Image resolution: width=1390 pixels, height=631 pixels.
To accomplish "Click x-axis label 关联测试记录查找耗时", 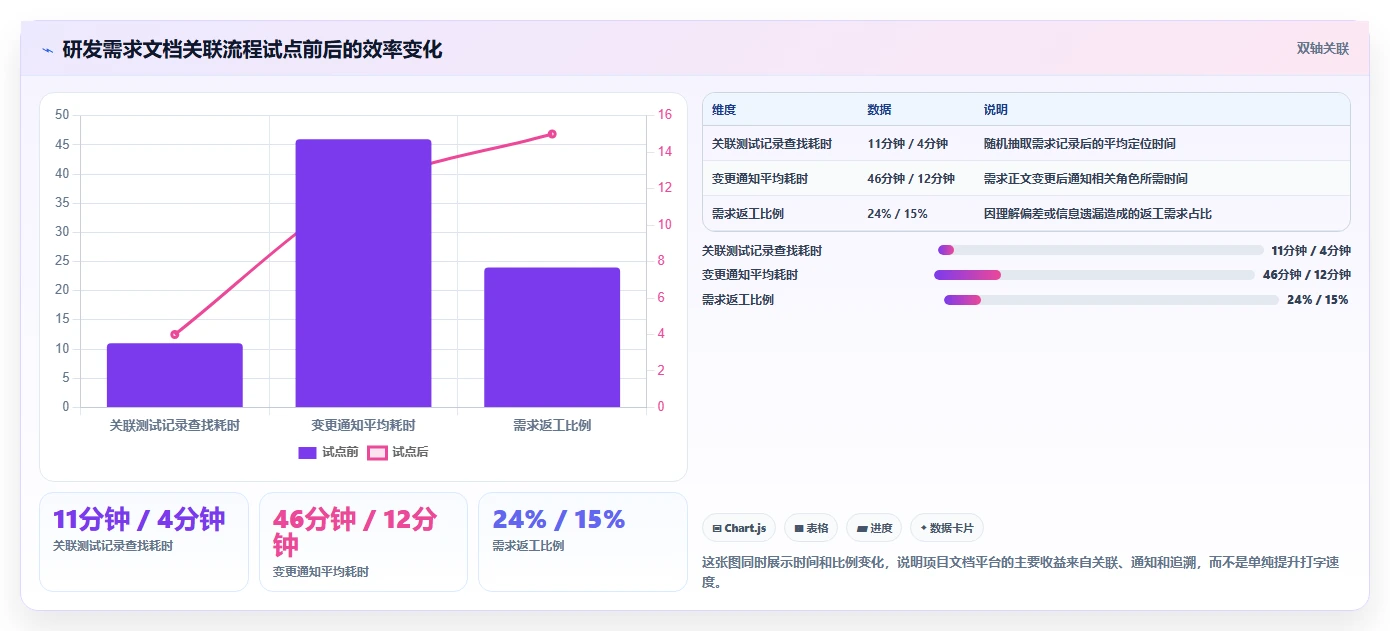I will point(175,425).
